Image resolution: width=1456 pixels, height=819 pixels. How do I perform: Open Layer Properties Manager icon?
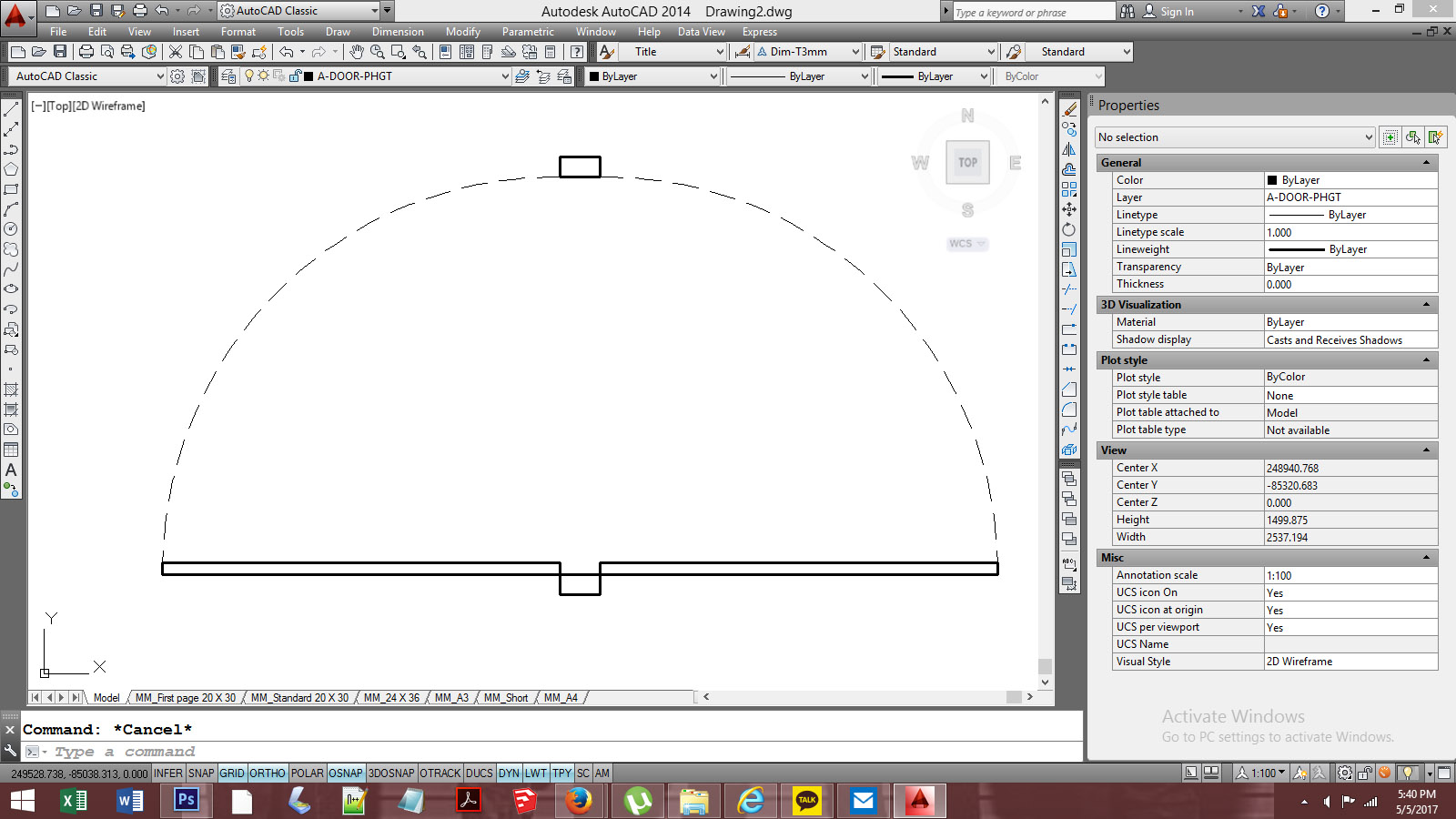click(228, 76)
